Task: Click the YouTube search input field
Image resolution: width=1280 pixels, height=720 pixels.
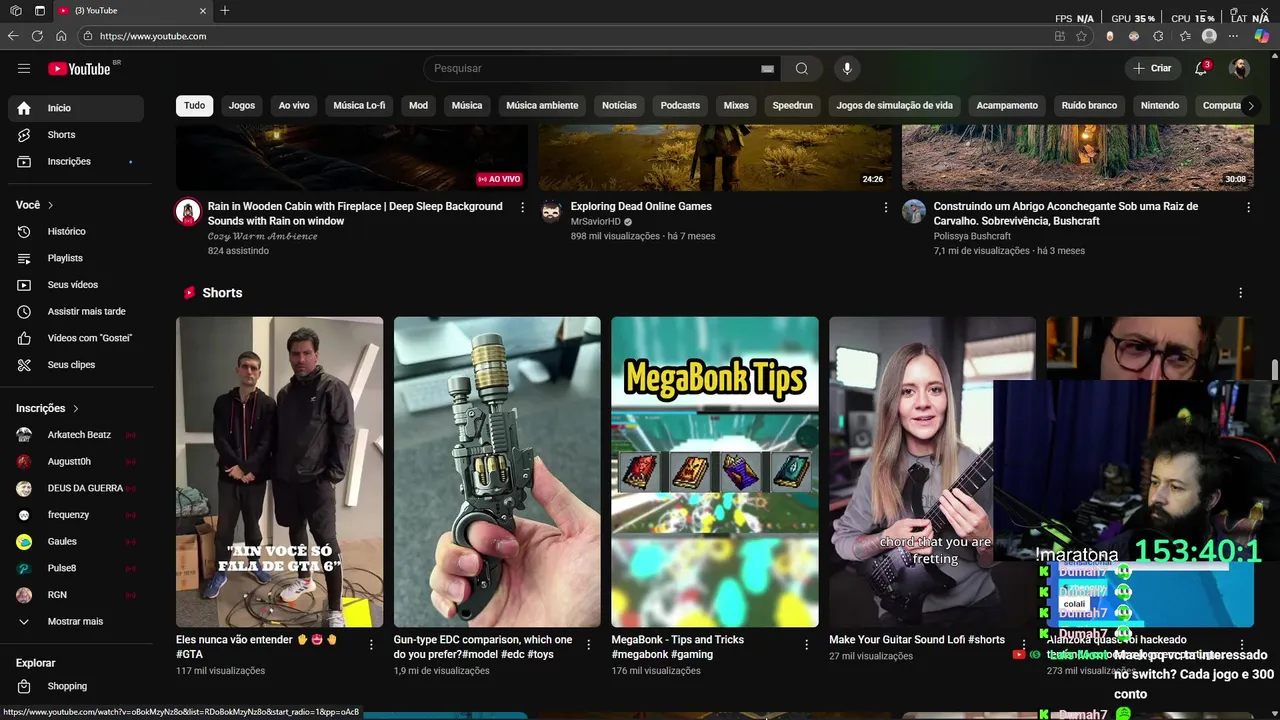Action: pos(590,68)
